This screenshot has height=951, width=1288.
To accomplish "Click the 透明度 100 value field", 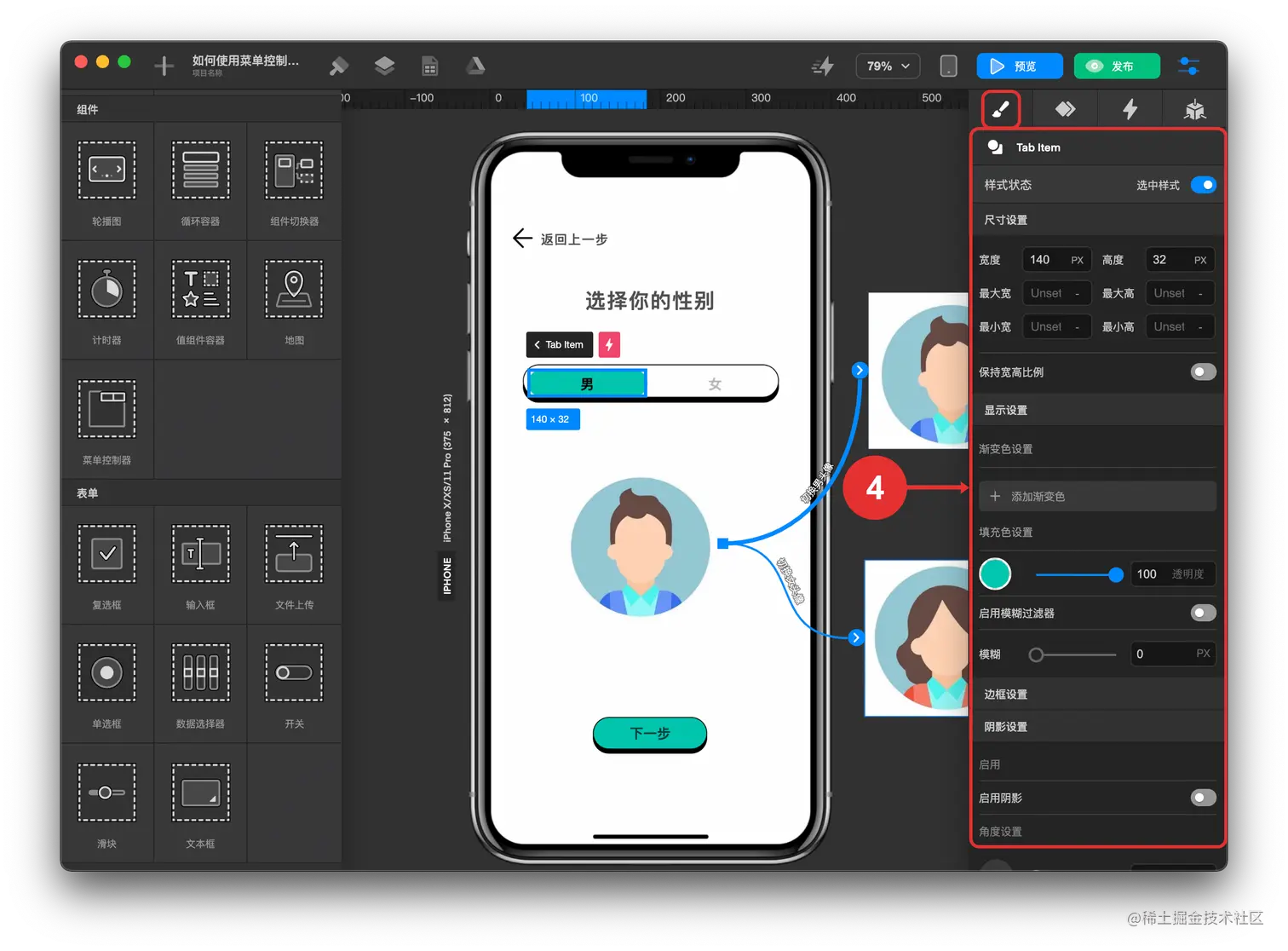I will pyautogui.click(x=1172, y=574).
